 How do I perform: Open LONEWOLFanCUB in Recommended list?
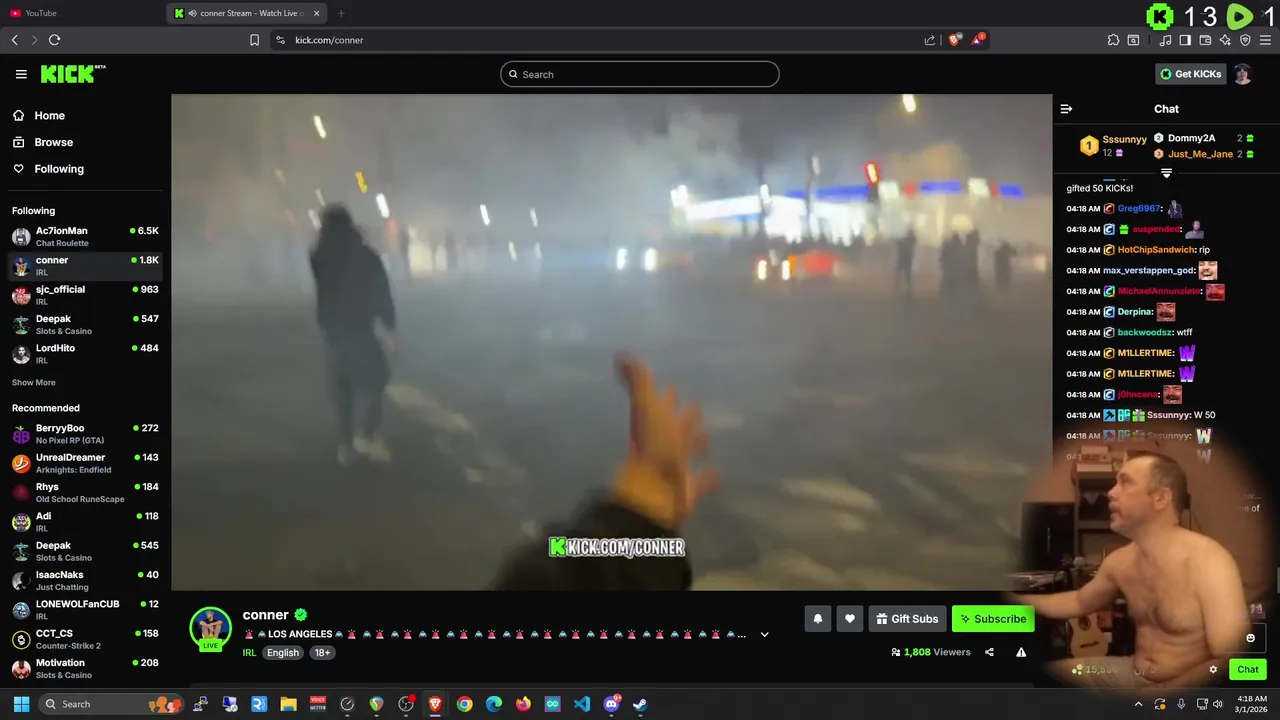click(85, 610)
